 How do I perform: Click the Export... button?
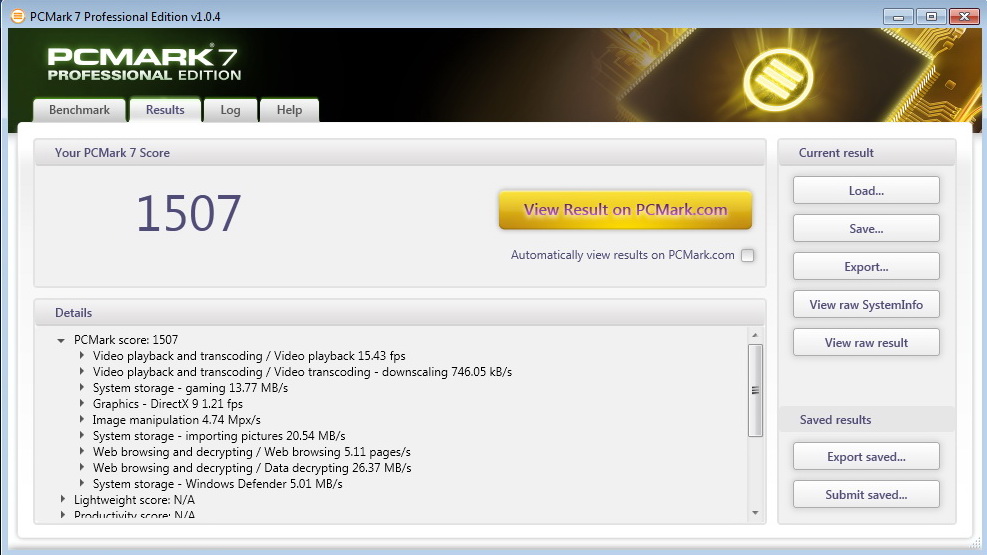click(866, 267)
